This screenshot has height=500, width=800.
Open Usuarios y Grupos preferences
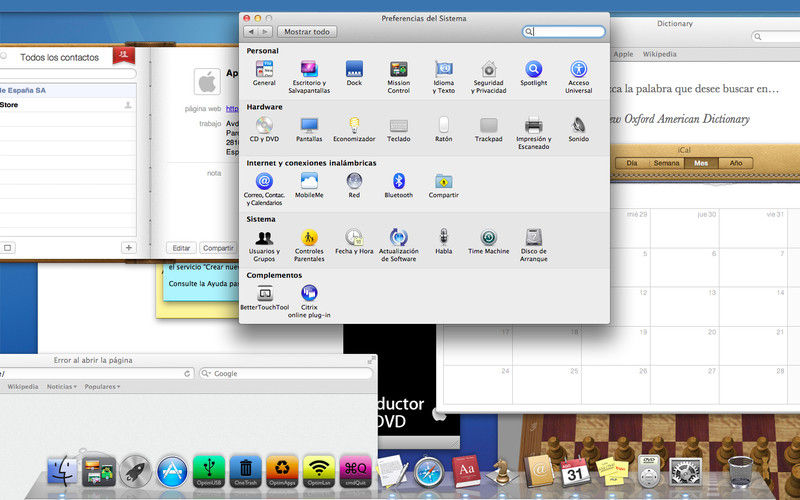point(264,245)
